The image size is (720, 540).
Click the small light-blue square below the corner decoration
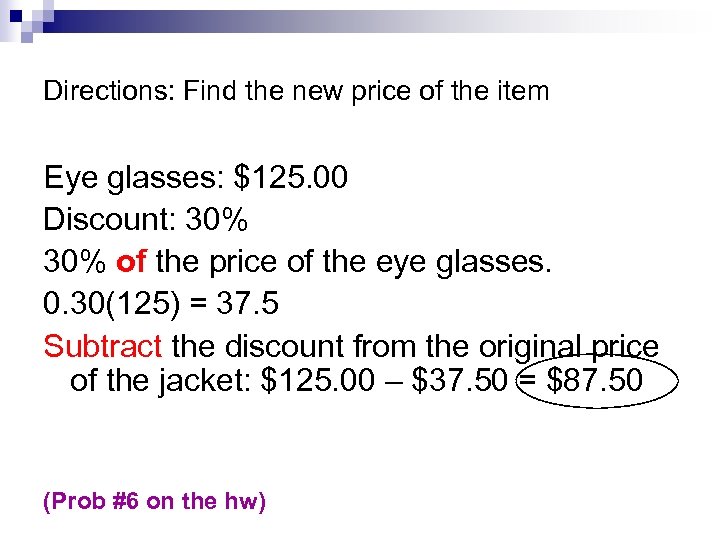27,37
